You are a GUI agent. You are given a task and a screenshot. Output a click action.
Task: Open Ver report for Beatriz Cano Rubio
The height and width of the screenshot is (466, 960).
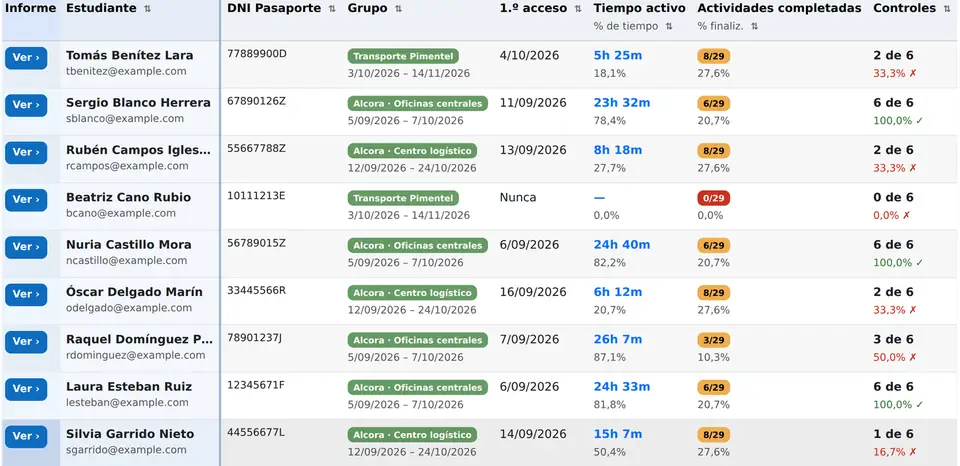tap(26, 200)
